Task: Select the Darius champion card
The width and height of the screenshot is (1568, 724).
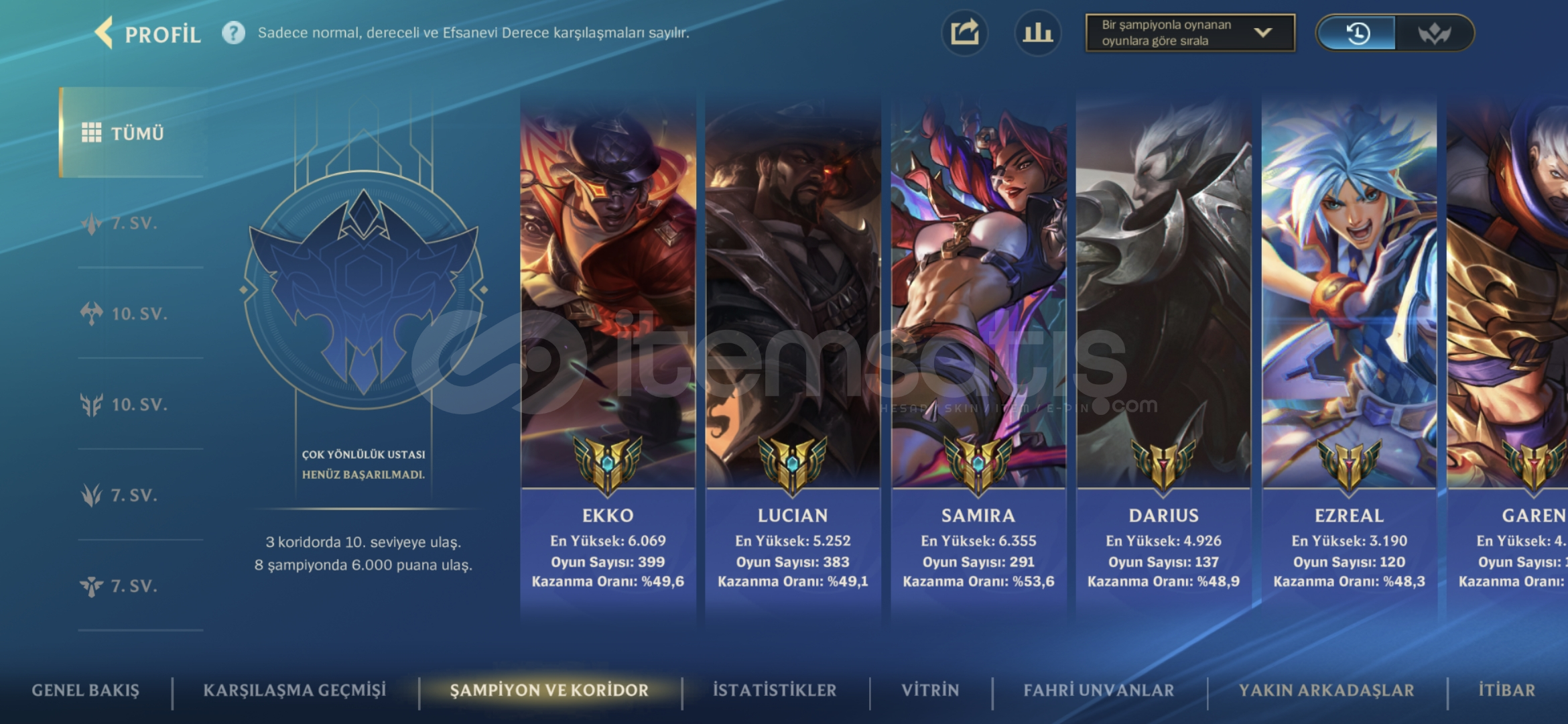Action: [x=1163, y=355]
